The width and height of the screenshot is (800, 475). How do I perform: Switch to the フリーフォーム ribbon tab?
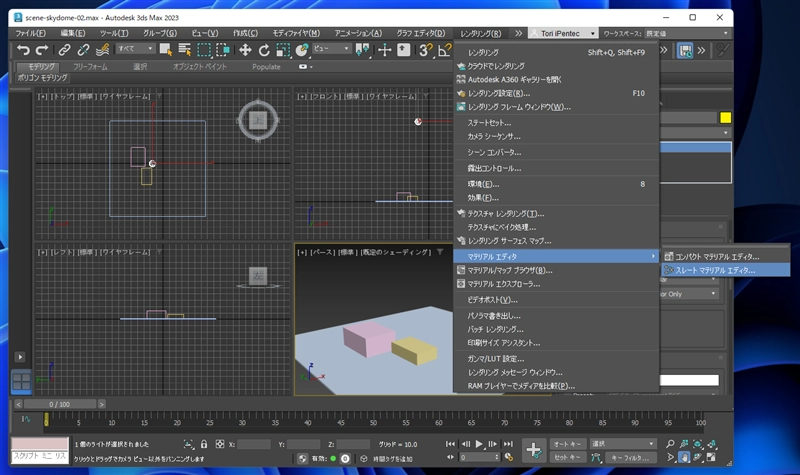pyautogui.click(x=90, y=67)
